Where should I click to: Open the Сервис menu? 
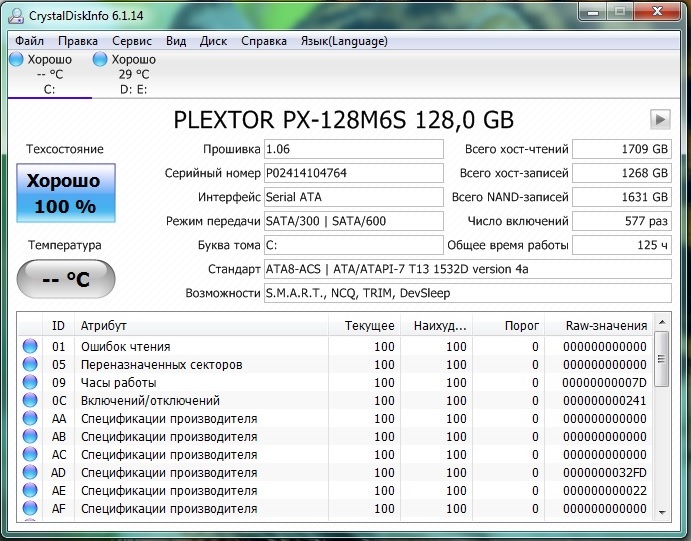tap(132, 41)
